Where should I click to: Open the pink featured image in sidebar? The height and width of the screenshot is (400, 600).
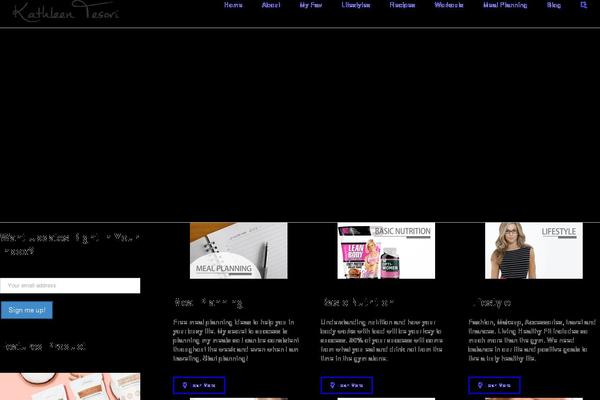[70, 387]
